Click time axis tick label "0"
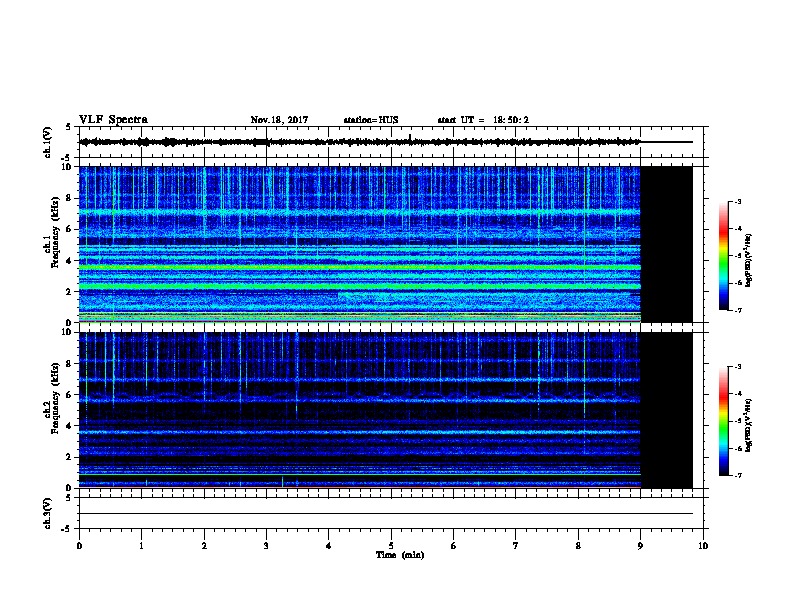This screenshot has width=792, height=612. pos(79,546)
